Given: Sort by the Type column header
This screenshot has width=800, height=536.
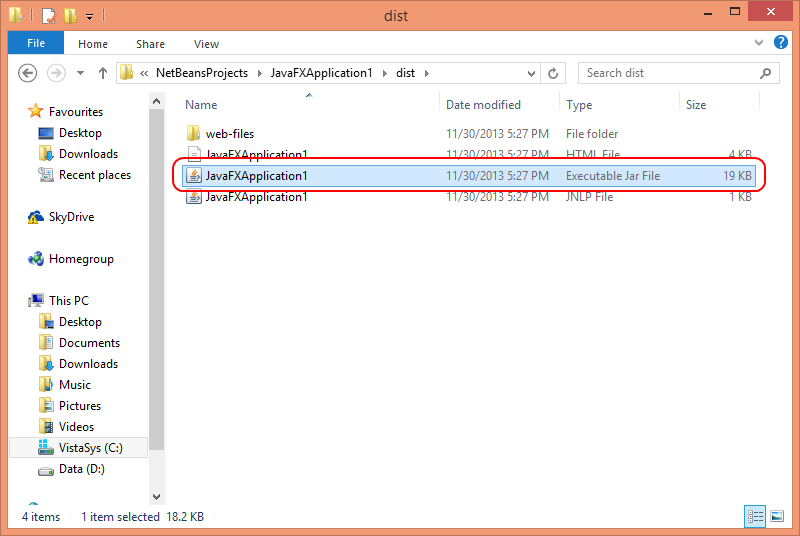Looking at the screenshot, I should [x=579, y=105].
